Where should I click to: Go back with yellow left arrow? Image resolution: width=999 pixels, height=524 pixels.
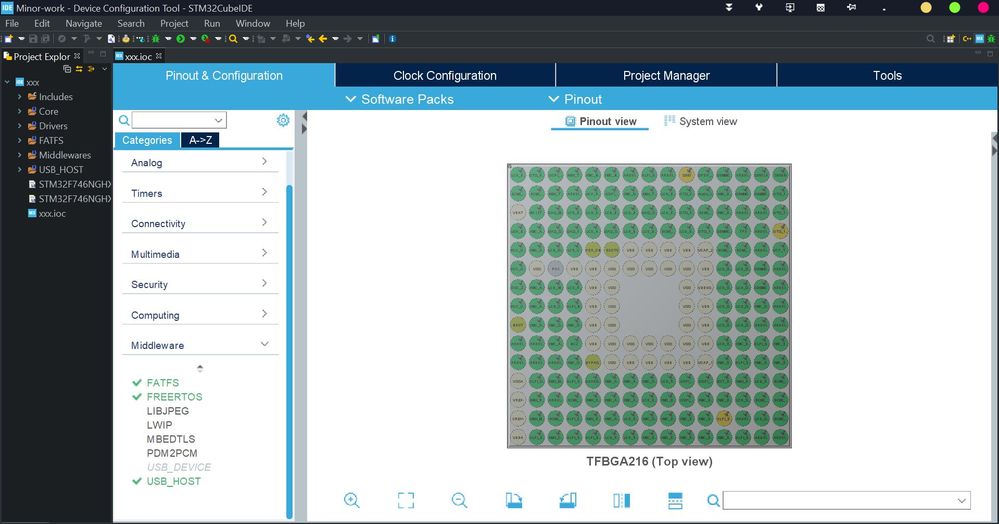click(x=323, y=39)
